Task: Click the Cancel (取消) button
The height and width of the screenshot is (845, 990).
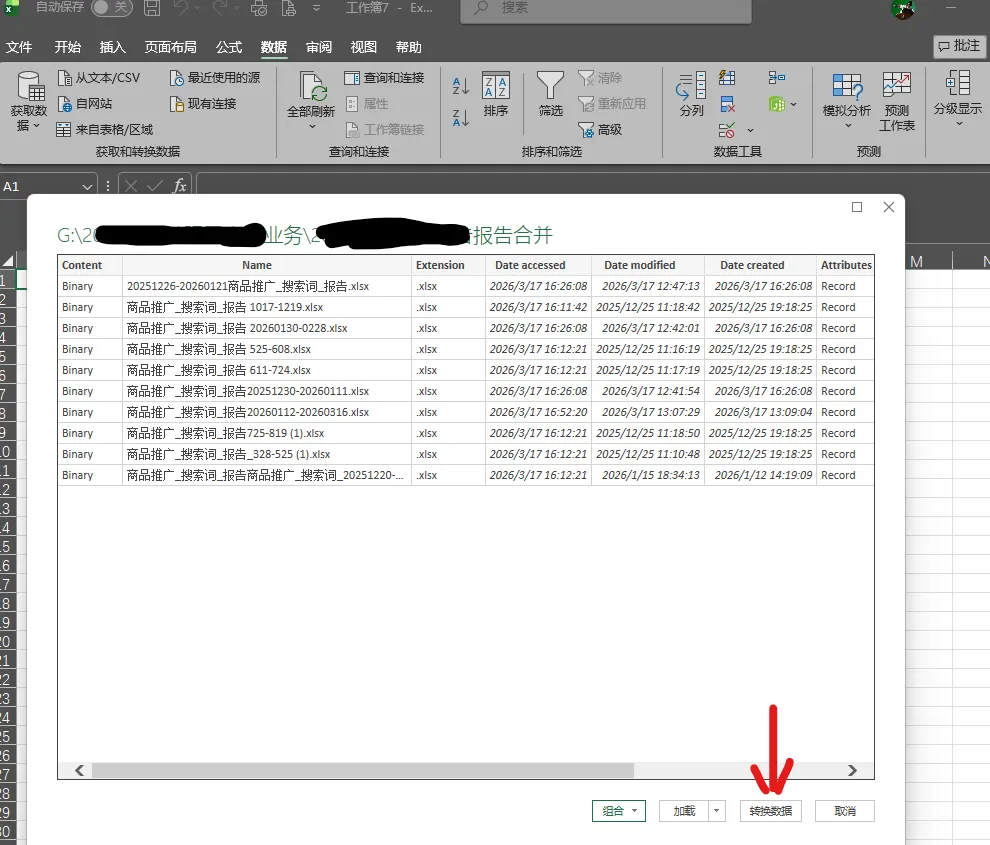Action: (x=845, y=811)
